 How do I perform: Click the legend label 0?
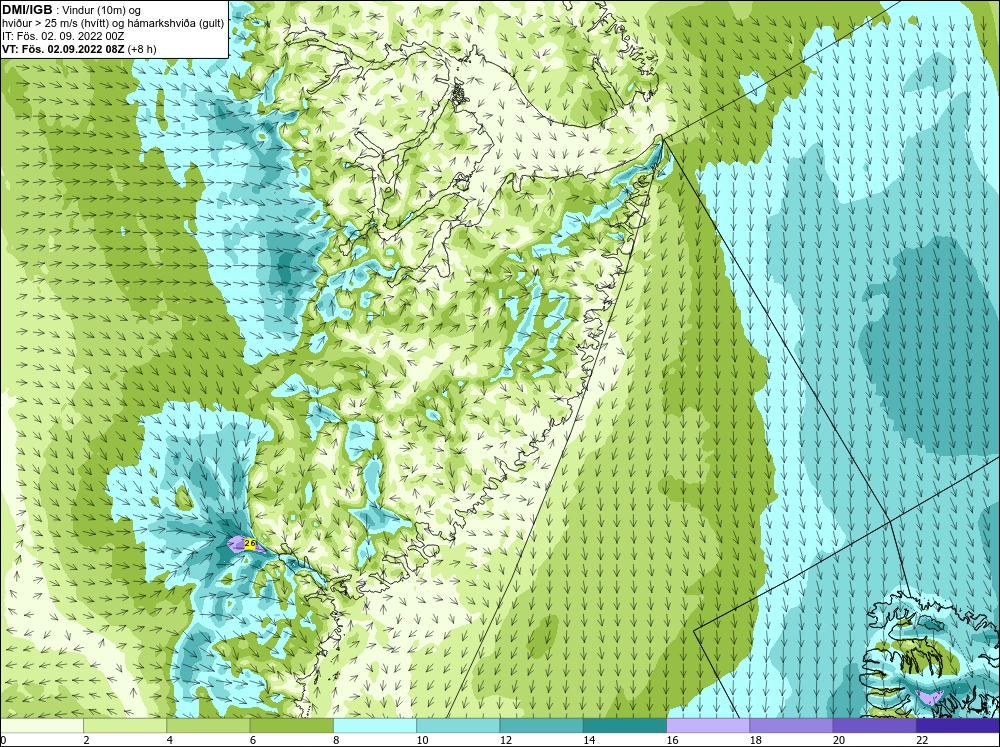click(3, 740)
